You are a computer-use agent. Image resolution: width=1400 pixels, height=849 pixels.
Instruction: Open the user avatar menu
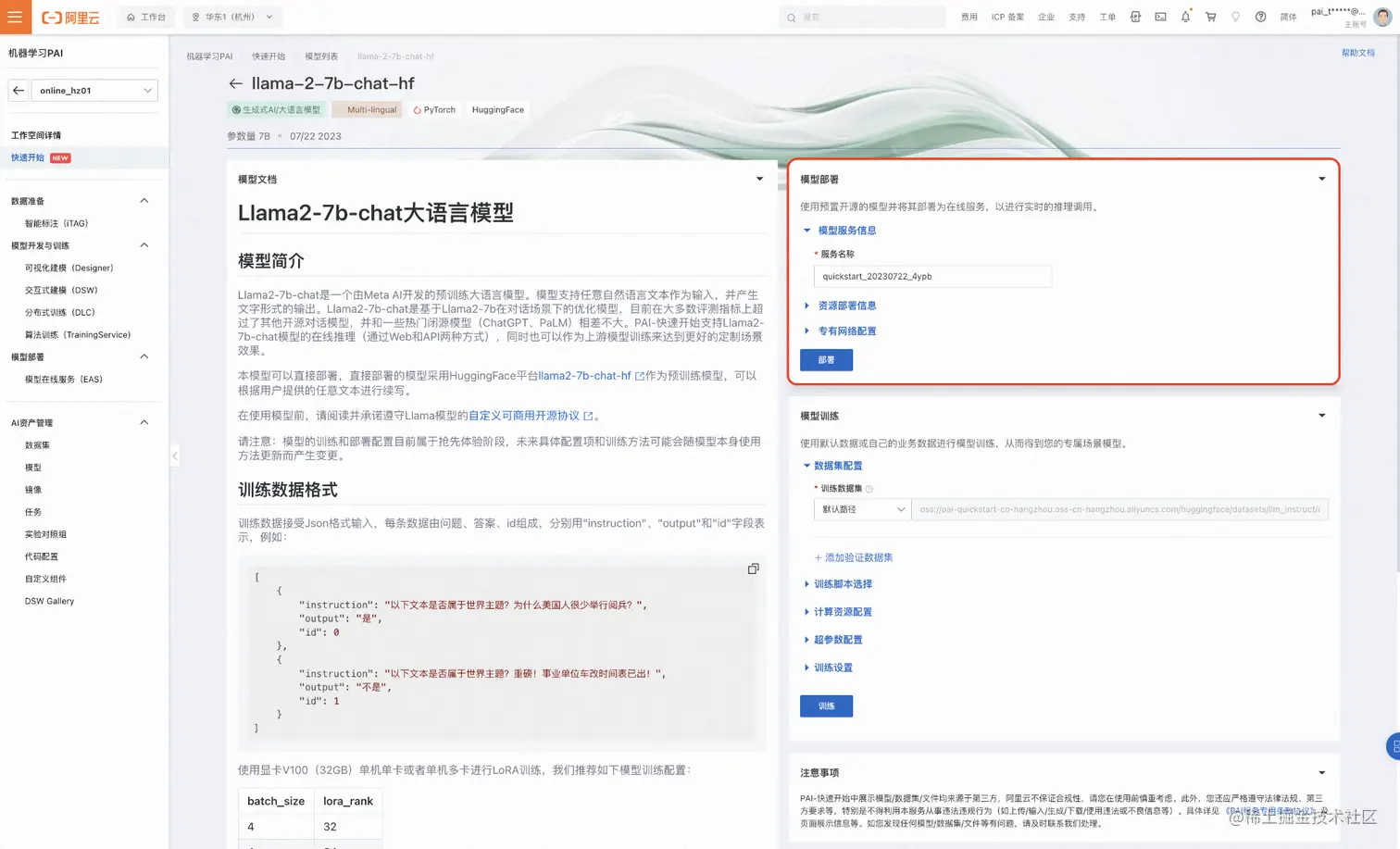[1382, 17]
